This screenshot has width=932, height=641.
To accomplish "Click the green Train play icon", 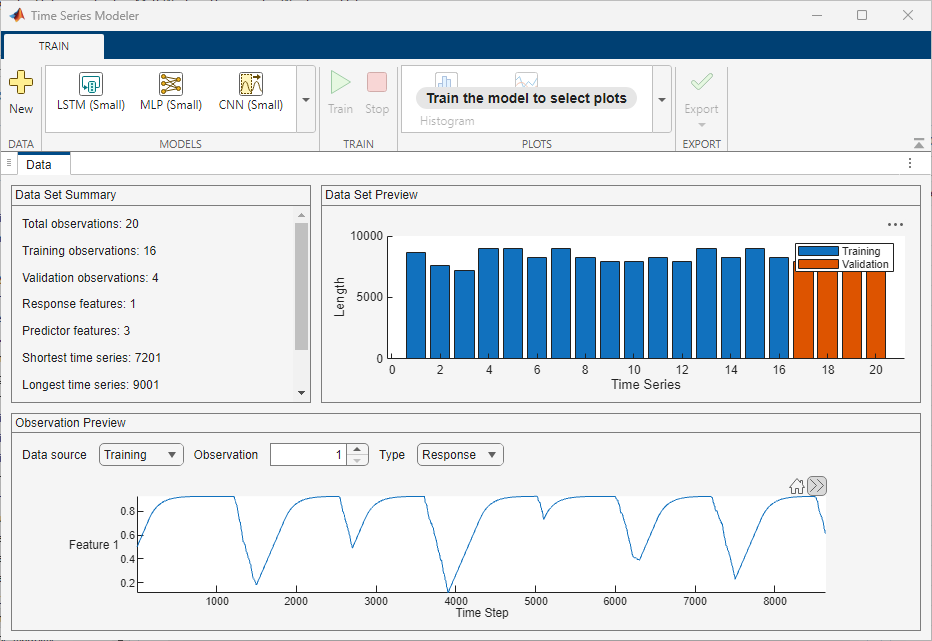I will pyautogui.click(x=341, y=84).
